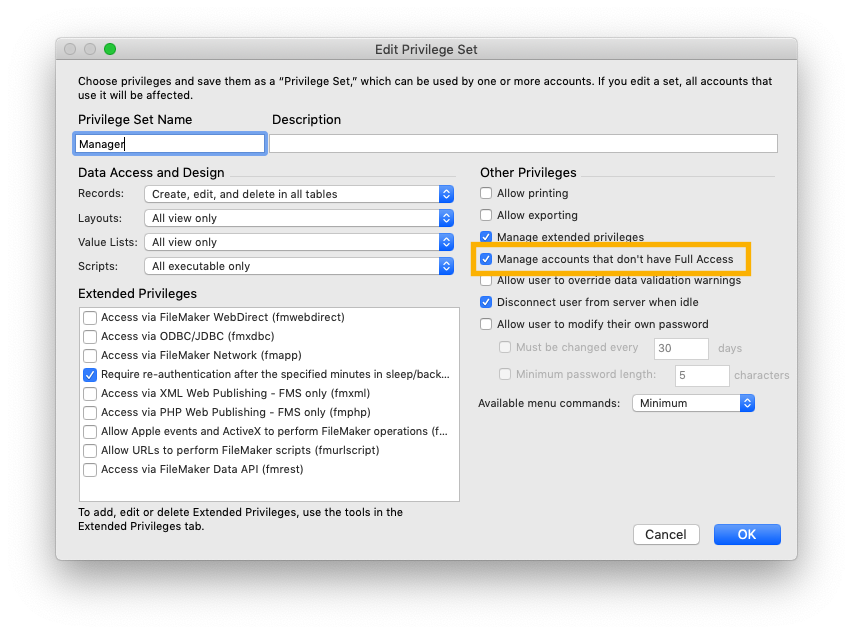Click the OK button

pyautogui.click(x=747, y=534)
